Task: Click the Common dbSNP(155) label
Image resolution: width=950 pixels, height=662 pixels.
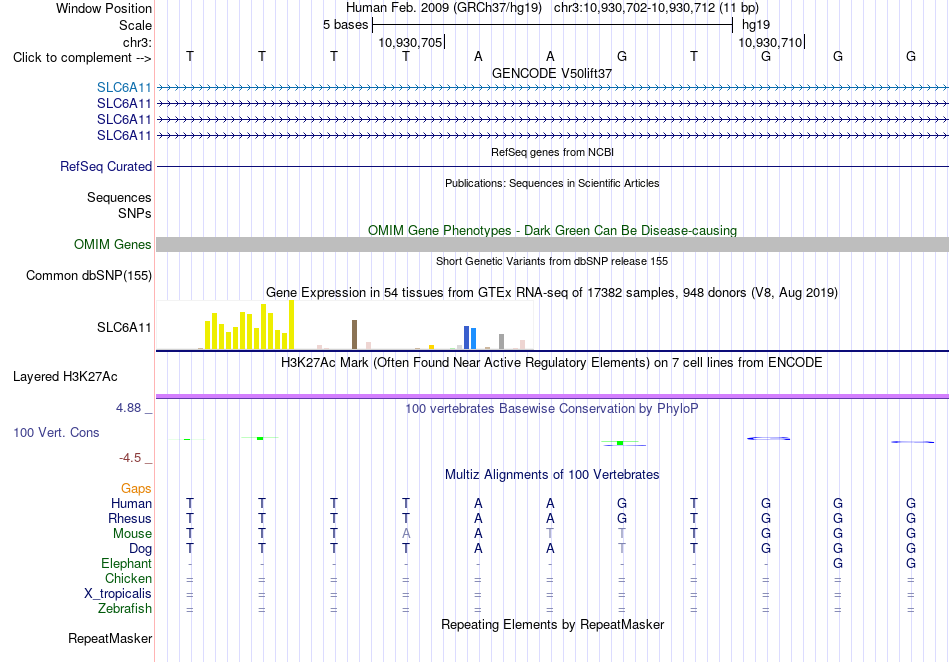Action: tap(89, 276)
